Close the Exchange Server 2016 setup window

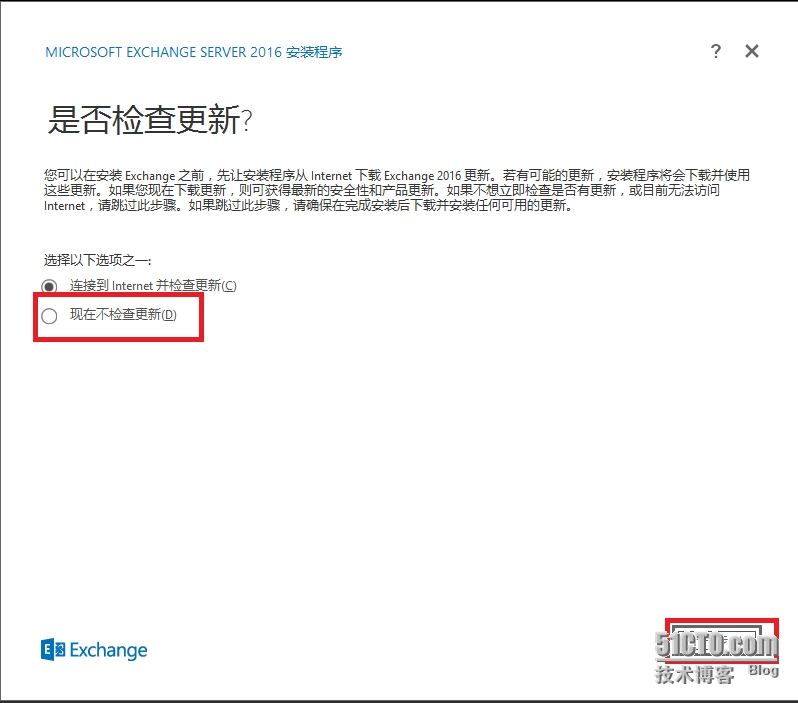(752, 51)
